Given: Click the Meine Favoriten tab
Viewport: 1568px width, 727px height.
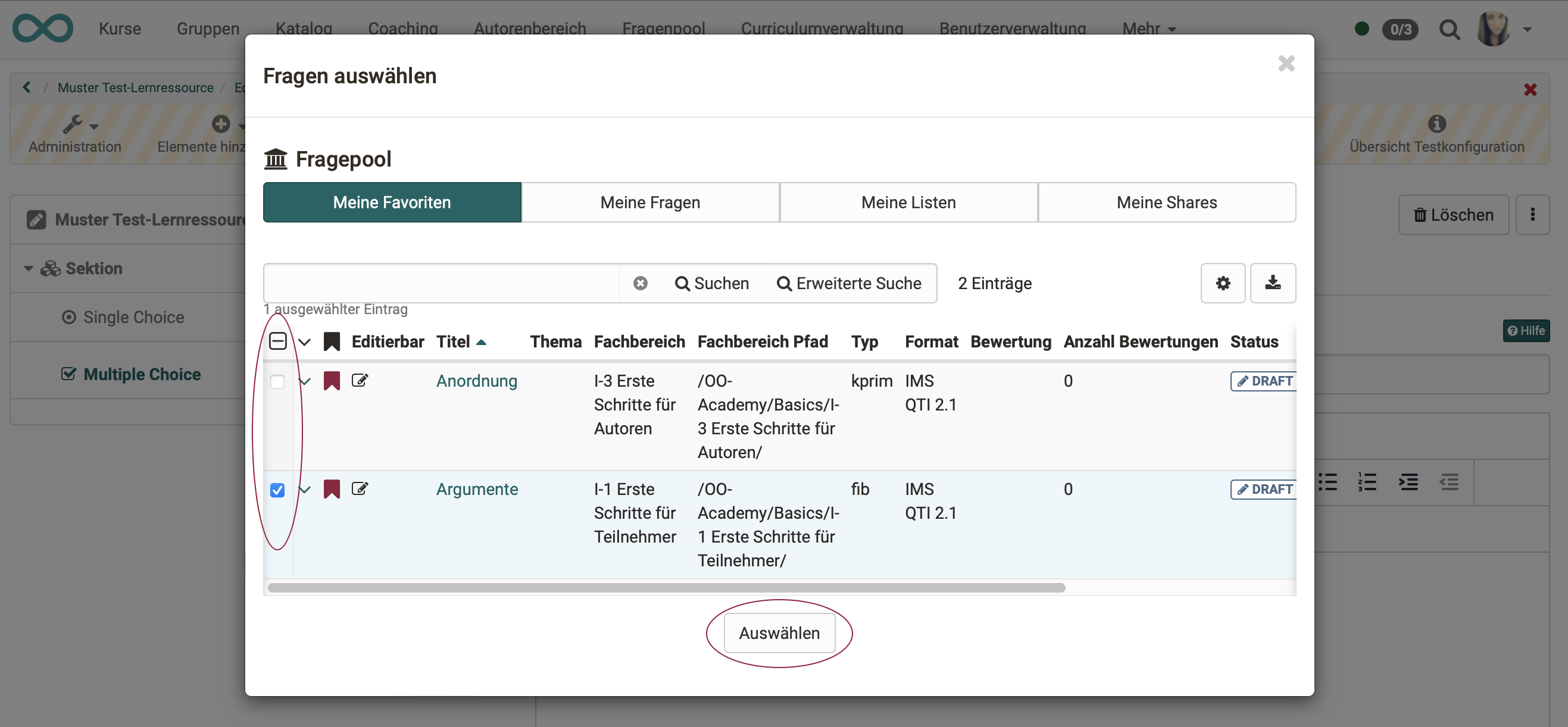Looking at the screenshot, I should tap(392, 202).
